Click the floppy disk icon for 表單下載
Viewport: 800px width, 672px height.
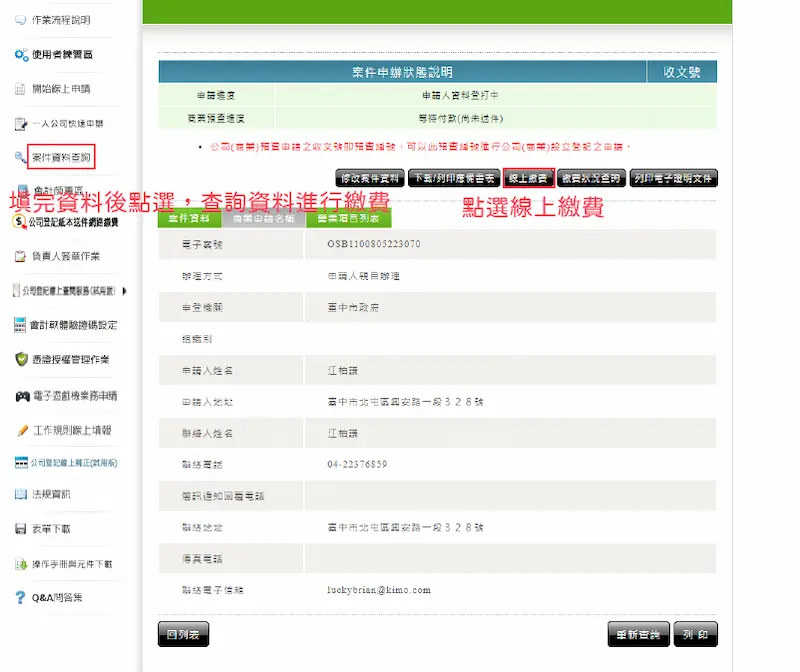[x=21, y=529]
